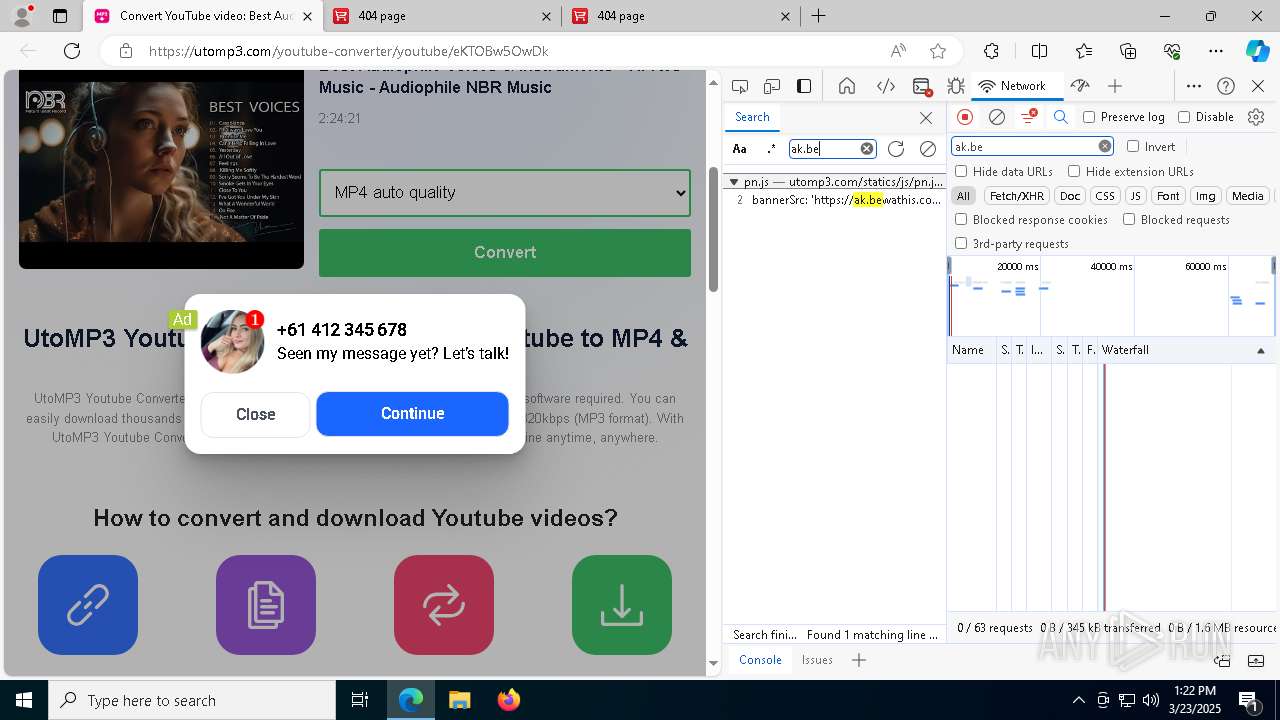Open the Elements tool in DevTools

click(886, 86)
